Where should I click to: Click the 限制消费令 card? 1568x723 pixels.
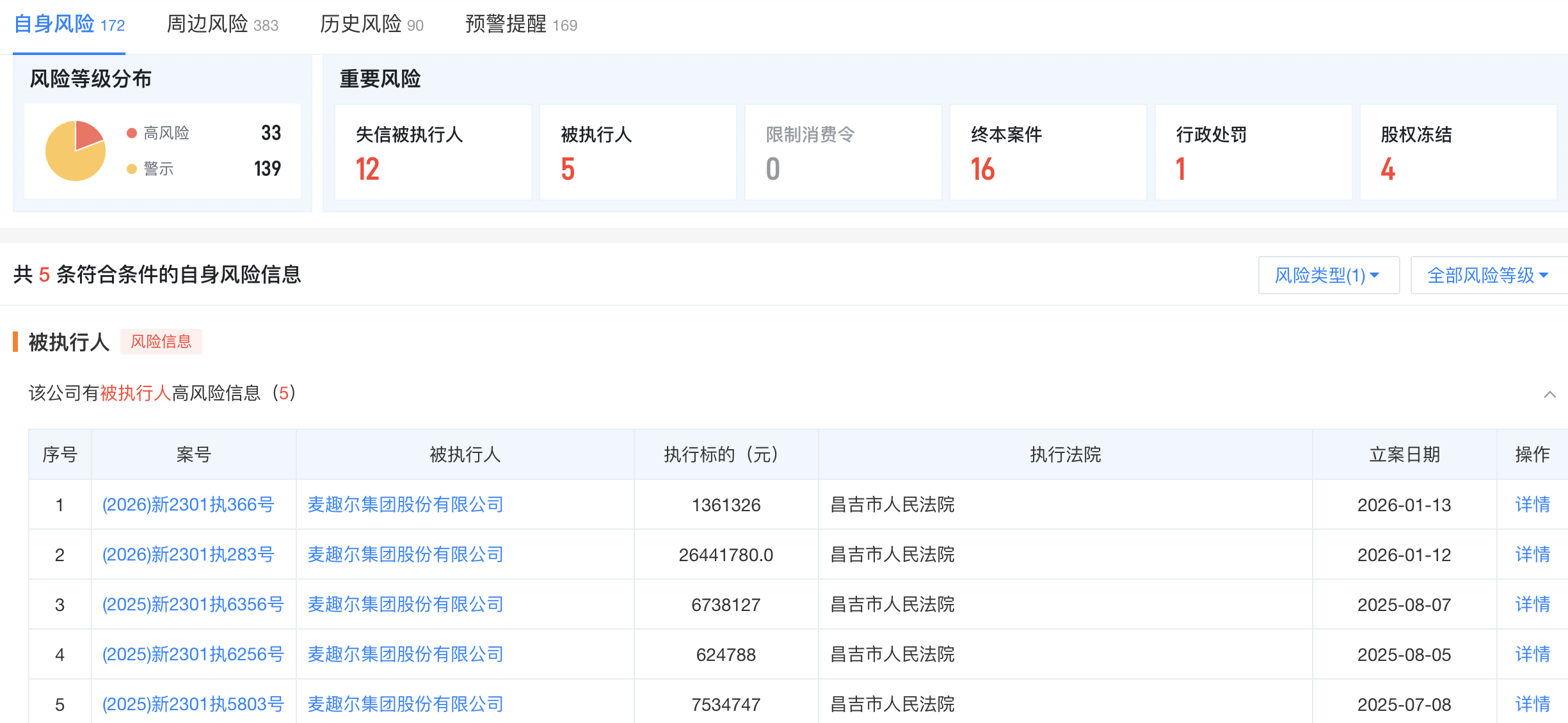843,152
